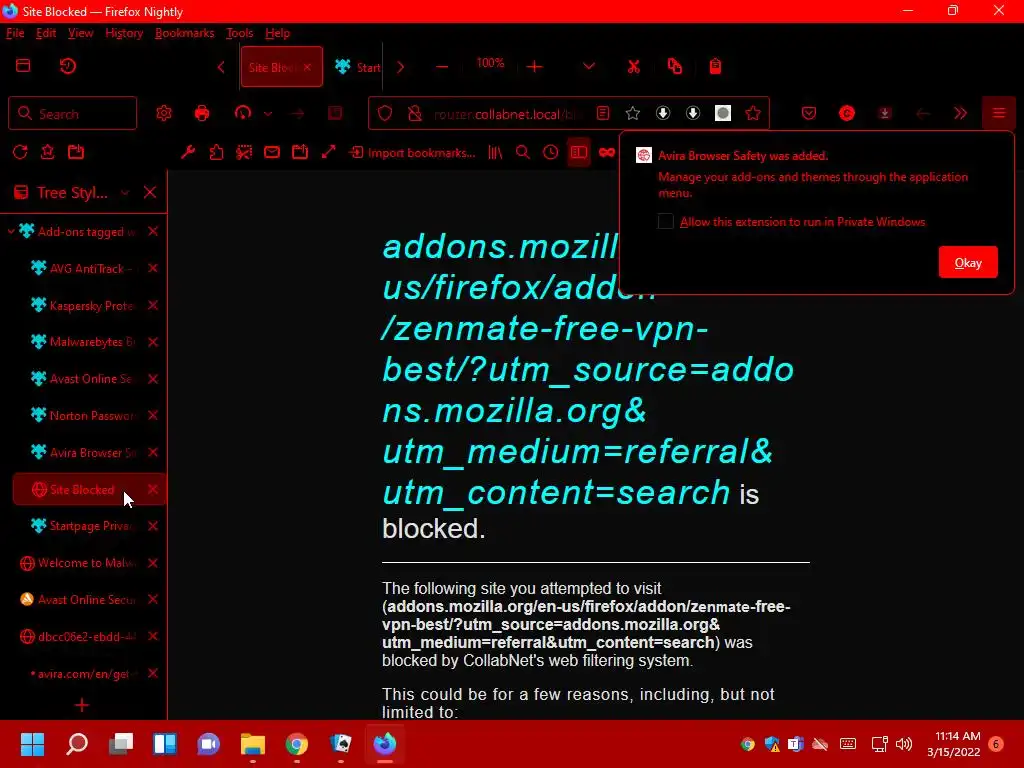Open the File menu

point(15,33)
